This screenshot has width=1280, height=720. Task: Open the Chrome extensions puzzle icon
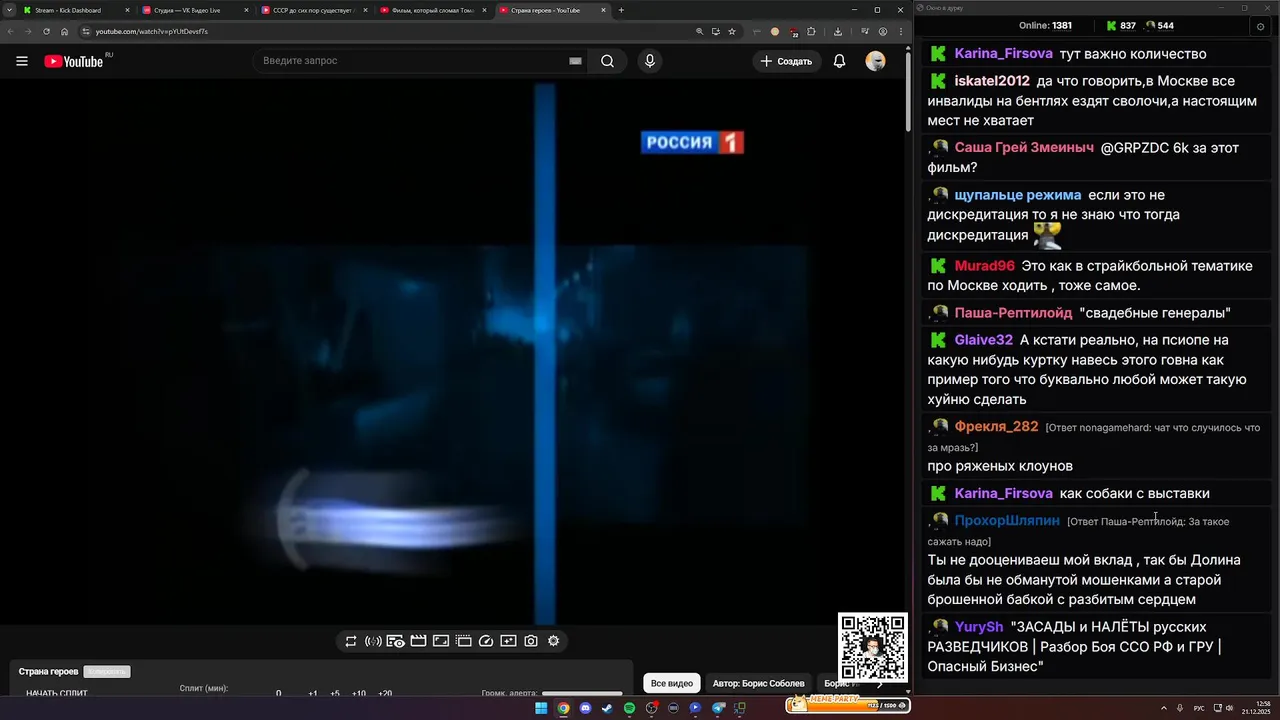811,31
